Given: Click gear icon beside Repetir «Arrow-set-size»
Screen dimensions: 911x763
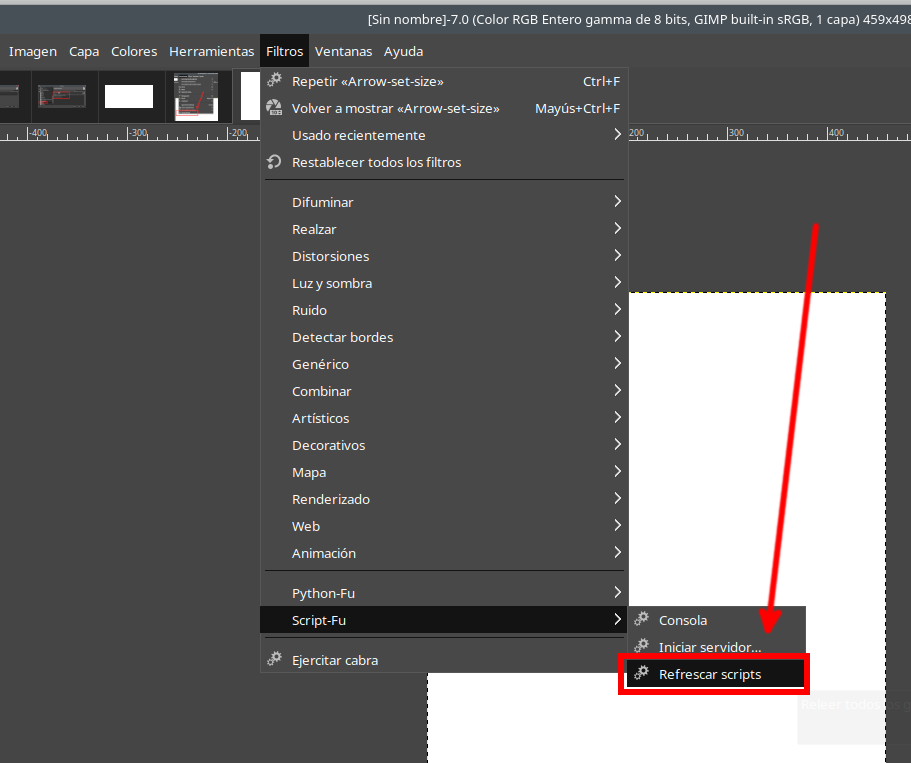Looking at the screenshot, I should (274, 81).
